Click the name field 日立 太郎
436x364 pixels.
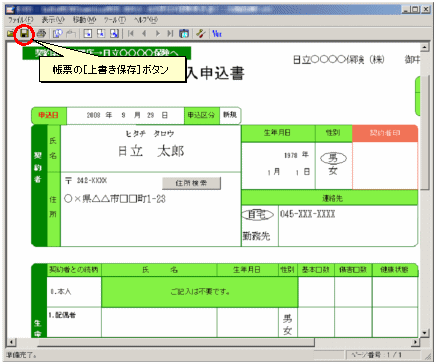click(151, 151)
